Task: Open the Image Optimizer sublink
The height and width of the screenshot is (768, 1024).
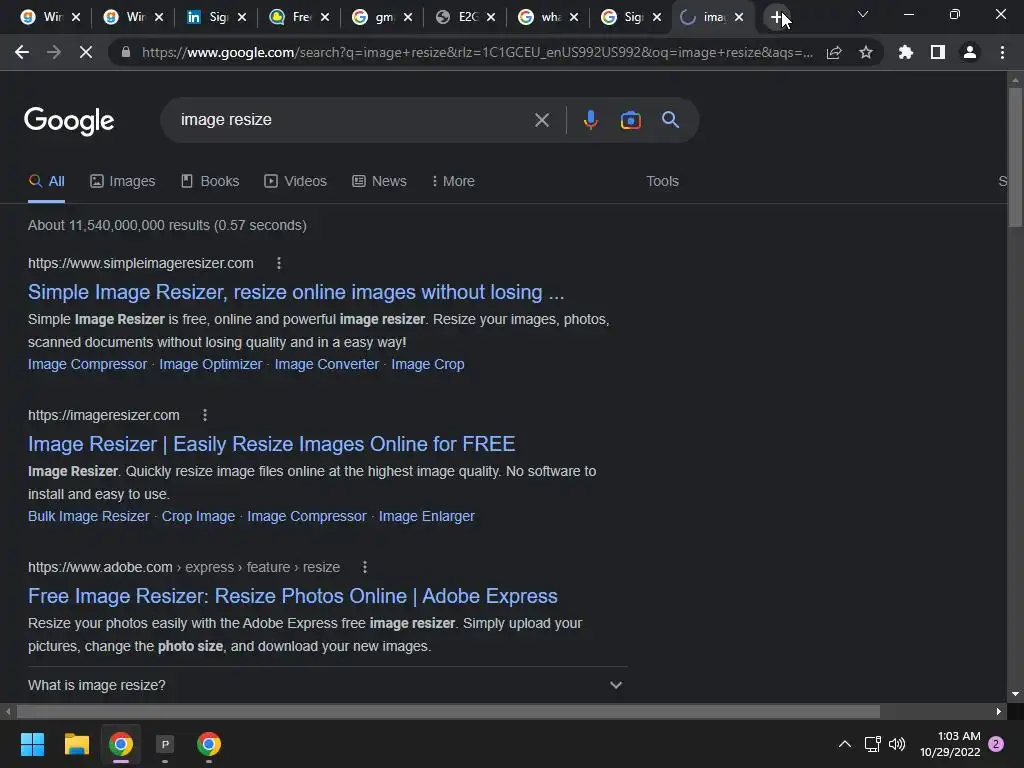Action: coord(211,364)
